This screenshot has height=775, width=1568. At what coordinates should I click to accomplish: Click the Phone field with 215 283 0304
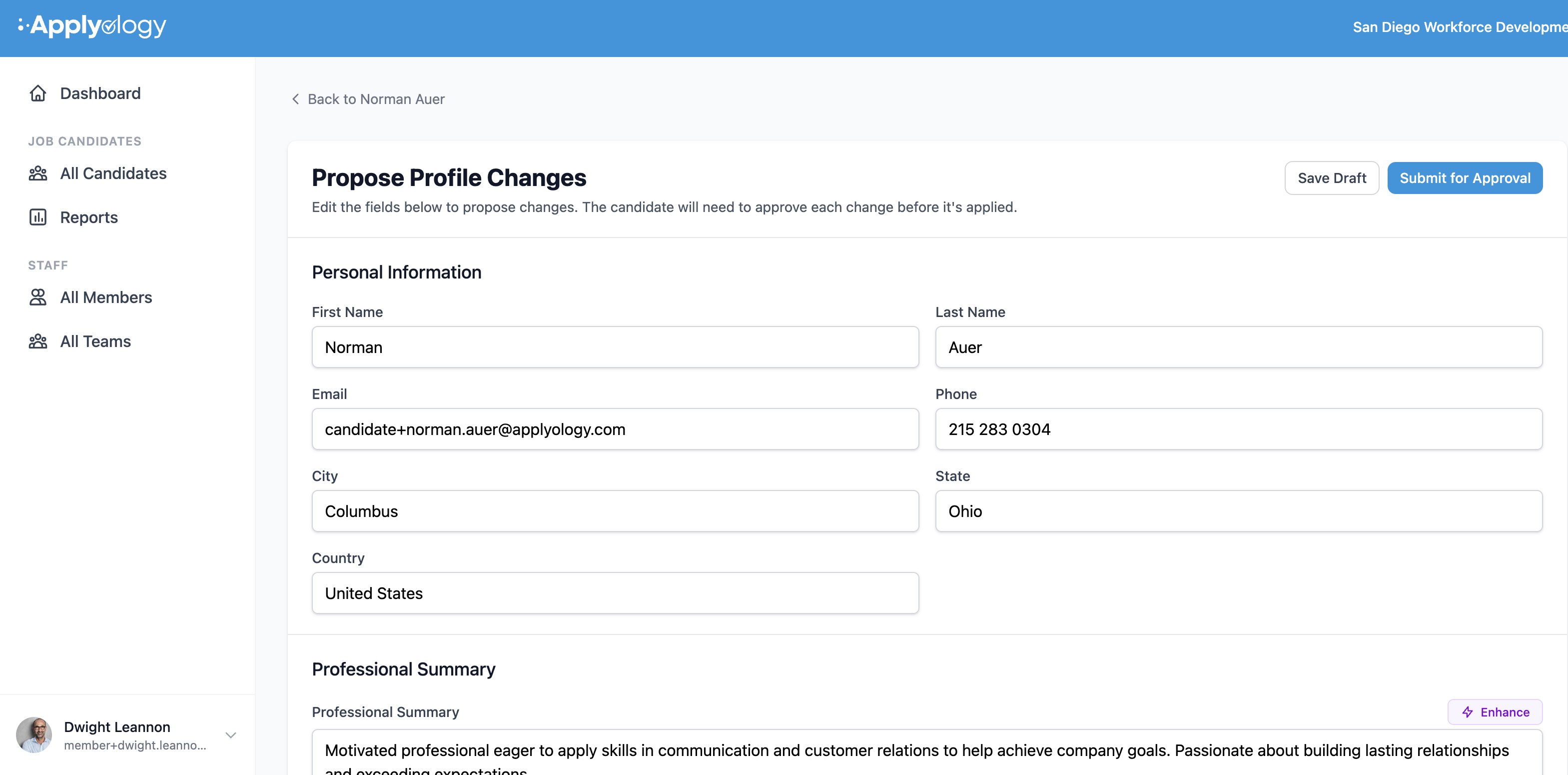click(1239, 429)
